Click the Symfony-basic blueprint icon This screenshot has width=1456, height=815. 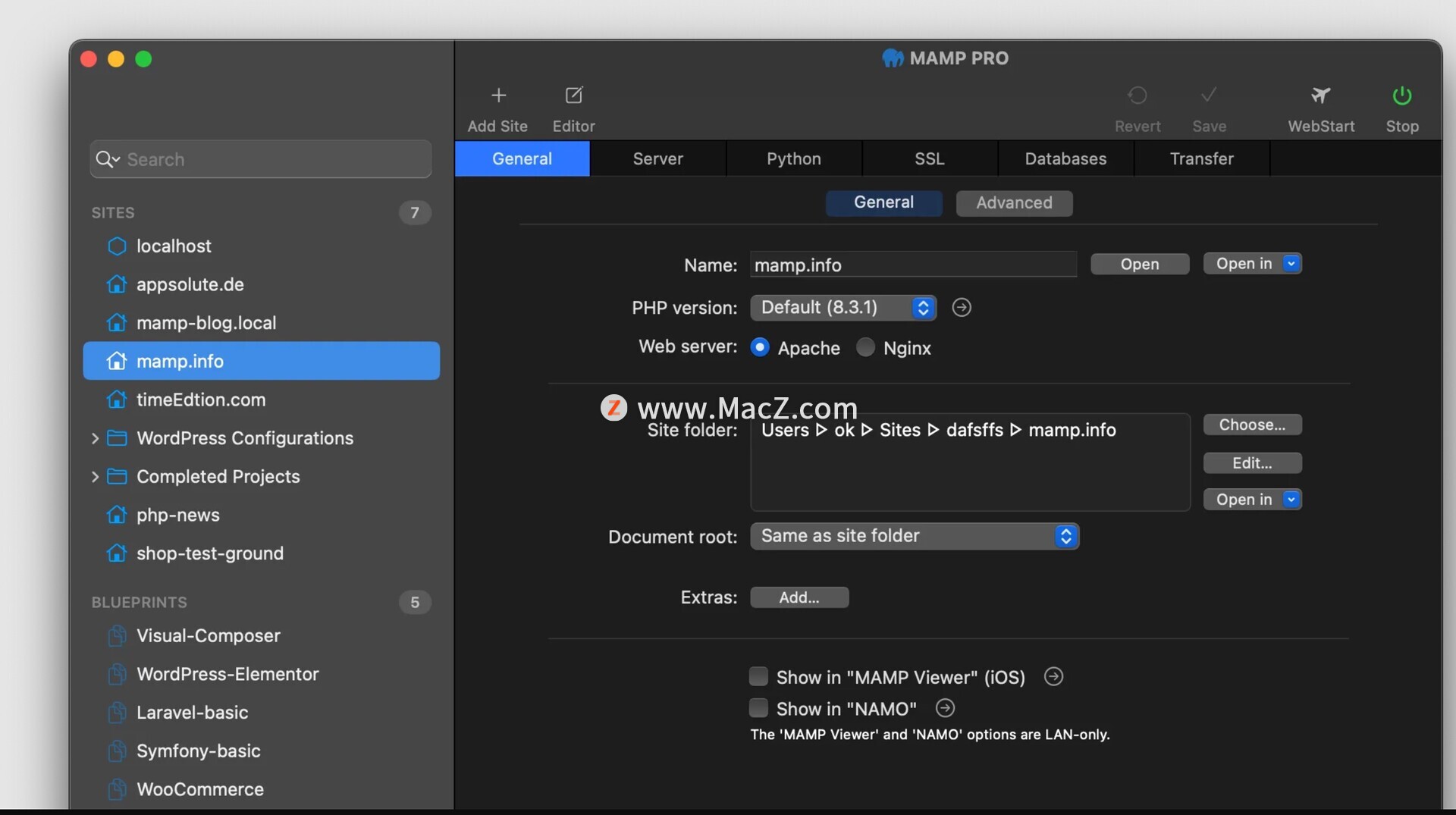(117, 751)
